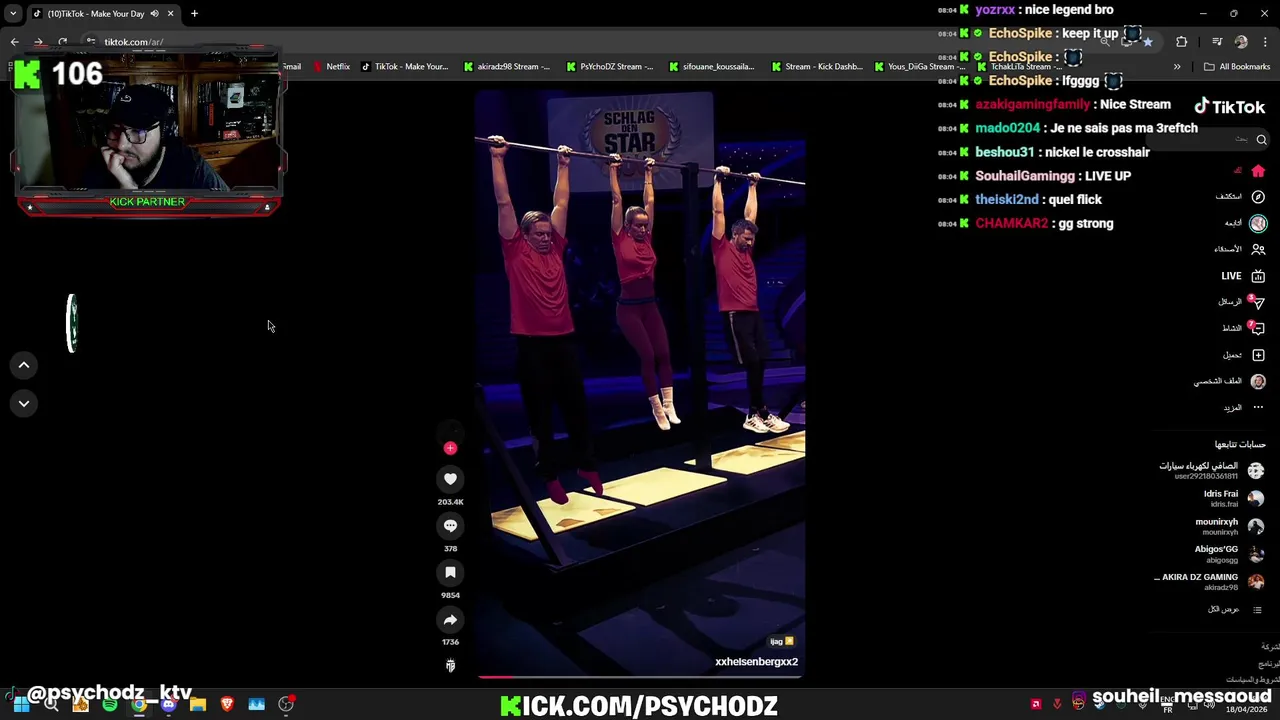Expand hidden bookmarks overflow chevron
The height and width of the screenshot is (720, 1280).
[1177, 67]
